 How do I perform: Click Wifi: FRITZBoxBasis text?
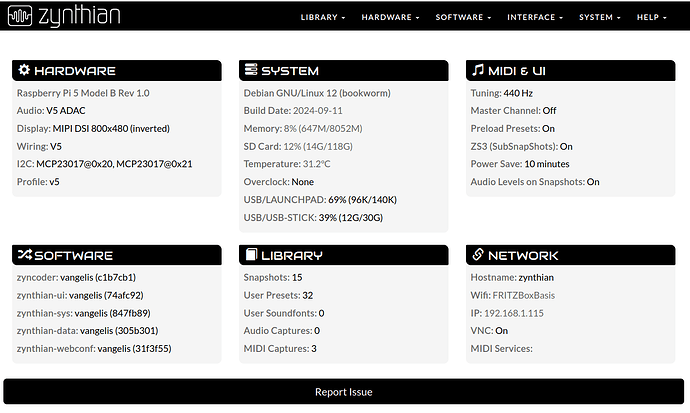(512, 295)
